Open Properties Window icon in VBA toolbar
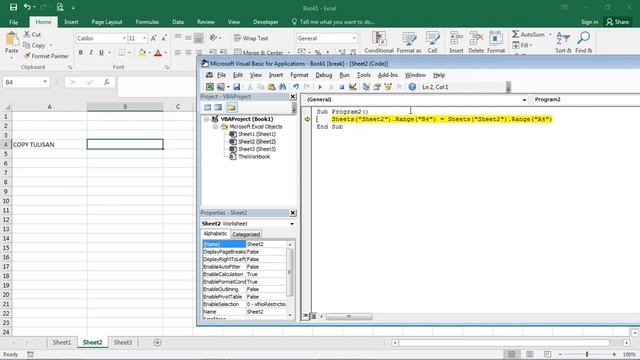 point(377,87)
